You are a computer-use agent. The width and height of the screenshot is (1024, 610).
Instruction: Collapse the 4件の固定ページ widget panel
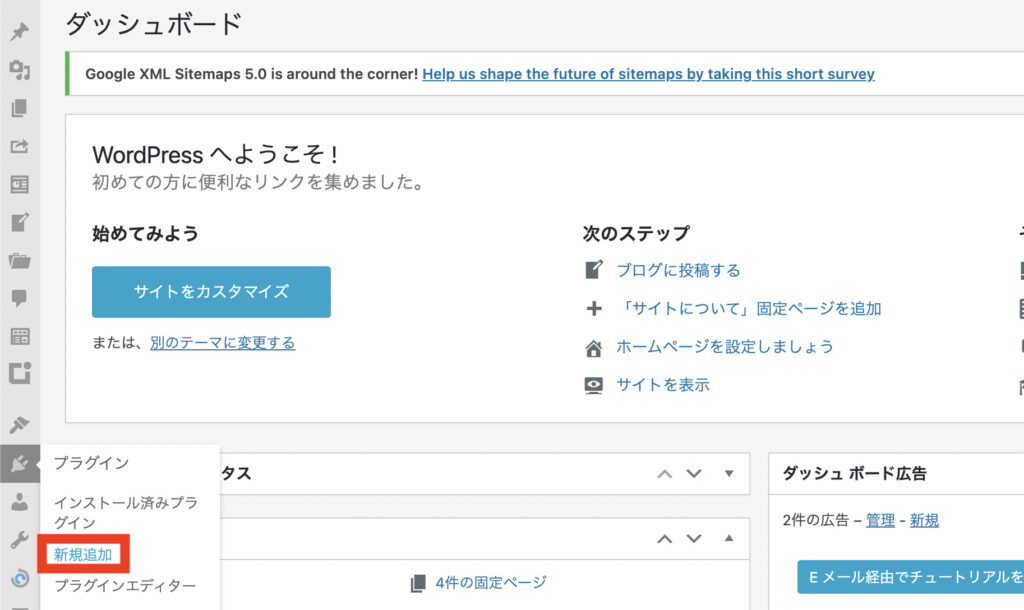pos(729,538)
